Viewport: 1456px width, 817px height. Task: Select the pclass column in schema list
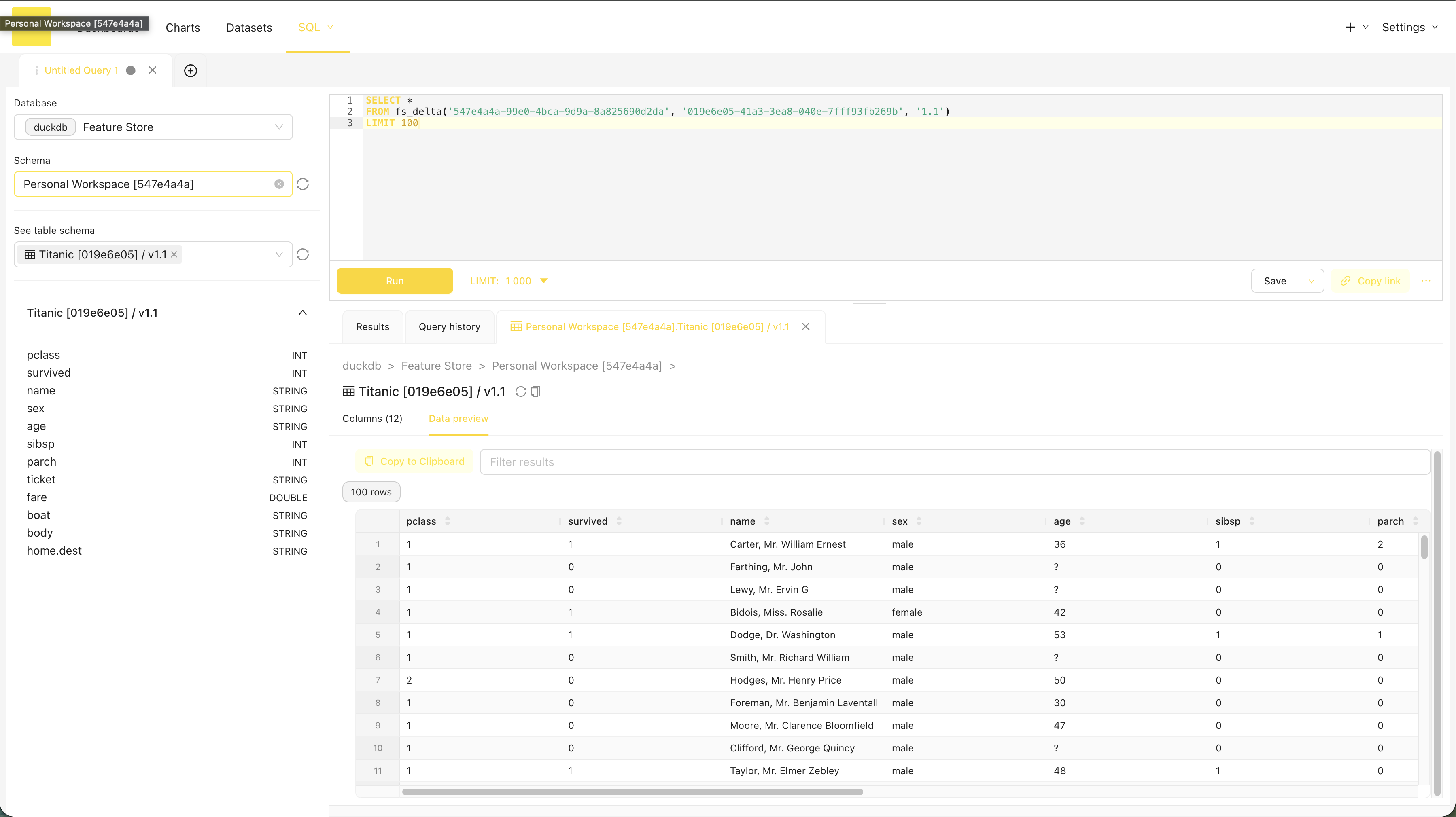pos(167,356)
